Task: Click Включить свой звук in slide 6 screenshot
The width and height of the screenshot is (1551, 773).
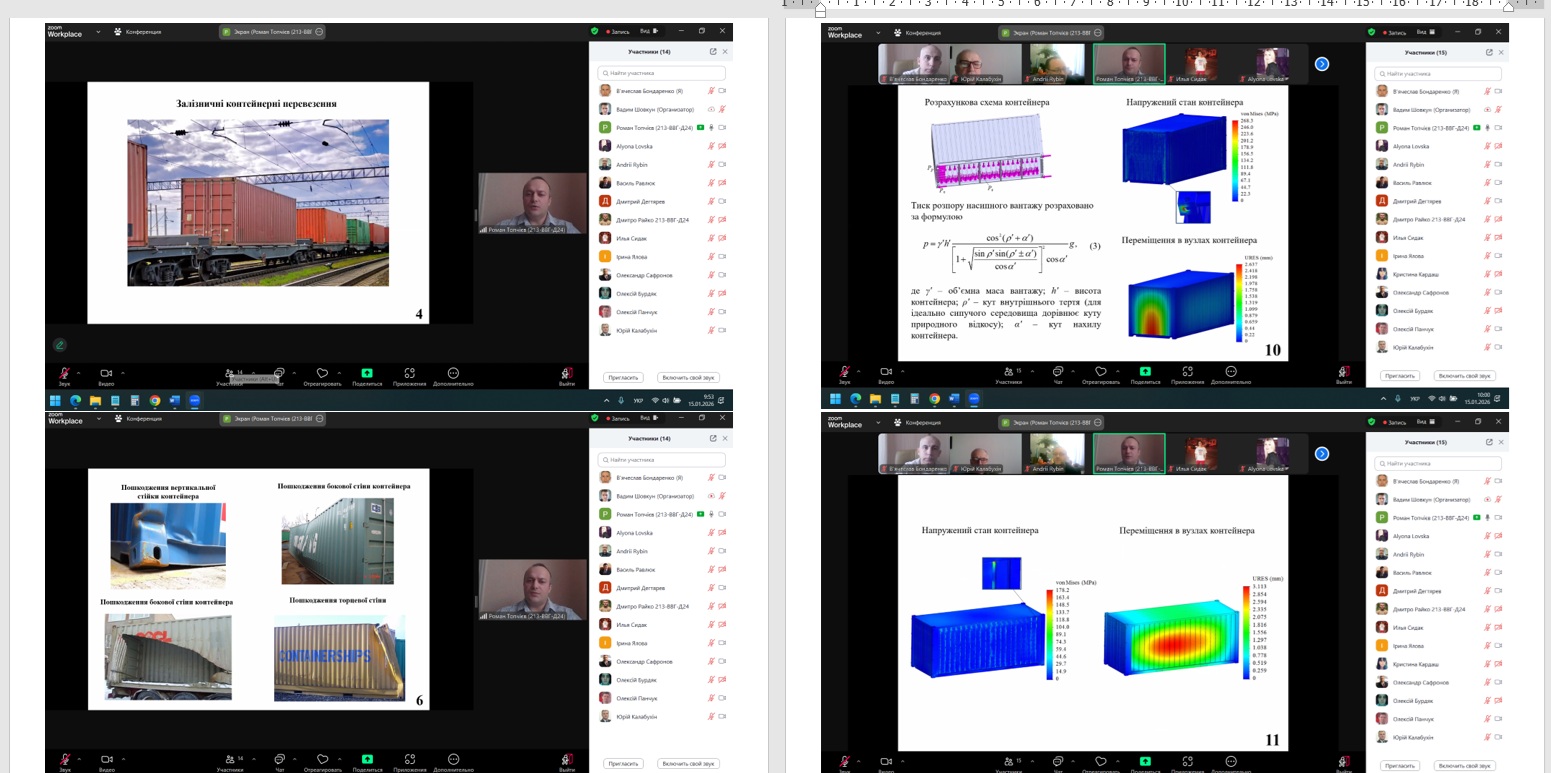Action: 687,763
